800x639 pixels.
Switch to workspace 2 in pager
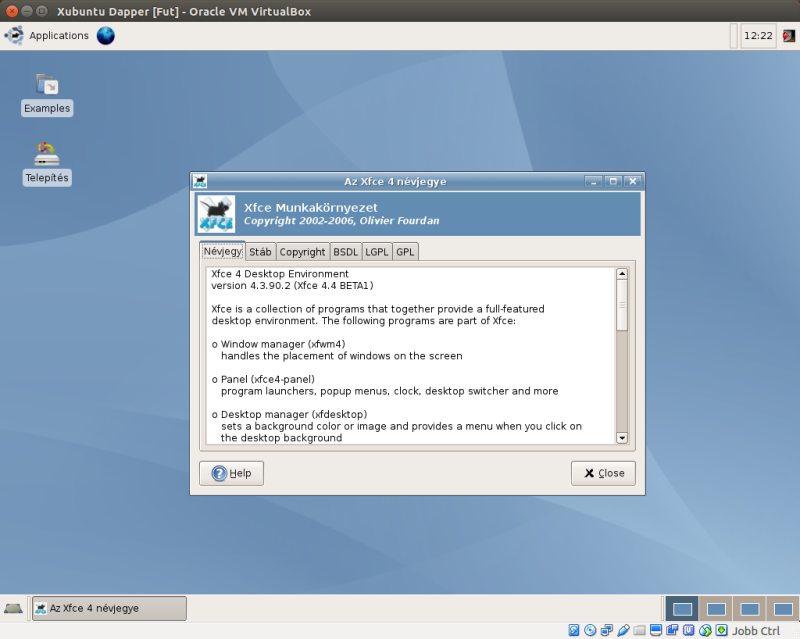[x=716, y=609]
